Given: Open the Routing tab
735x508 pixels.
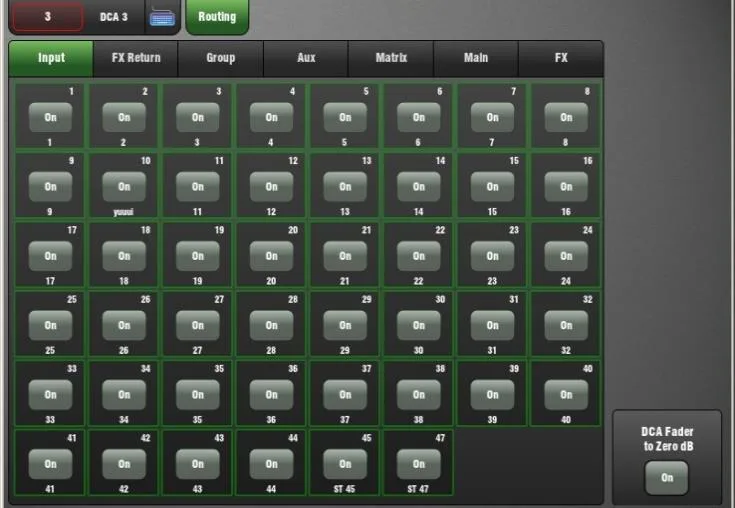Looking at the screenshot, I should (x=217, y=17).
